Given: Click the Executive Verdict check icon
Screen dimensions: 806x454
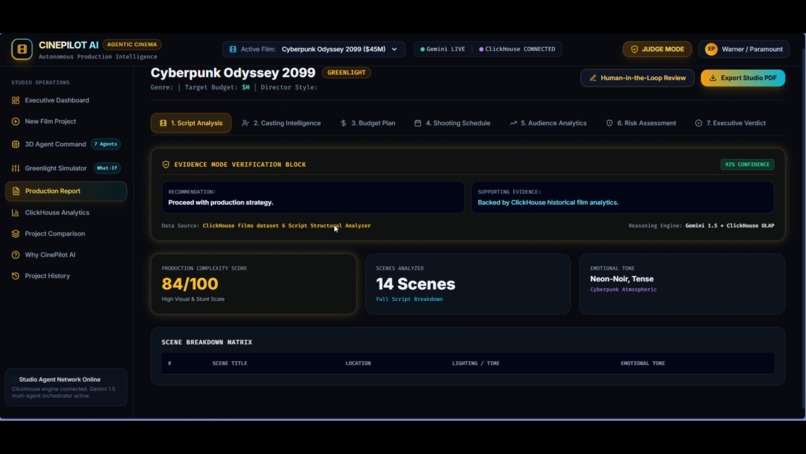Looking at the screenshot, I should pos(699,123).
